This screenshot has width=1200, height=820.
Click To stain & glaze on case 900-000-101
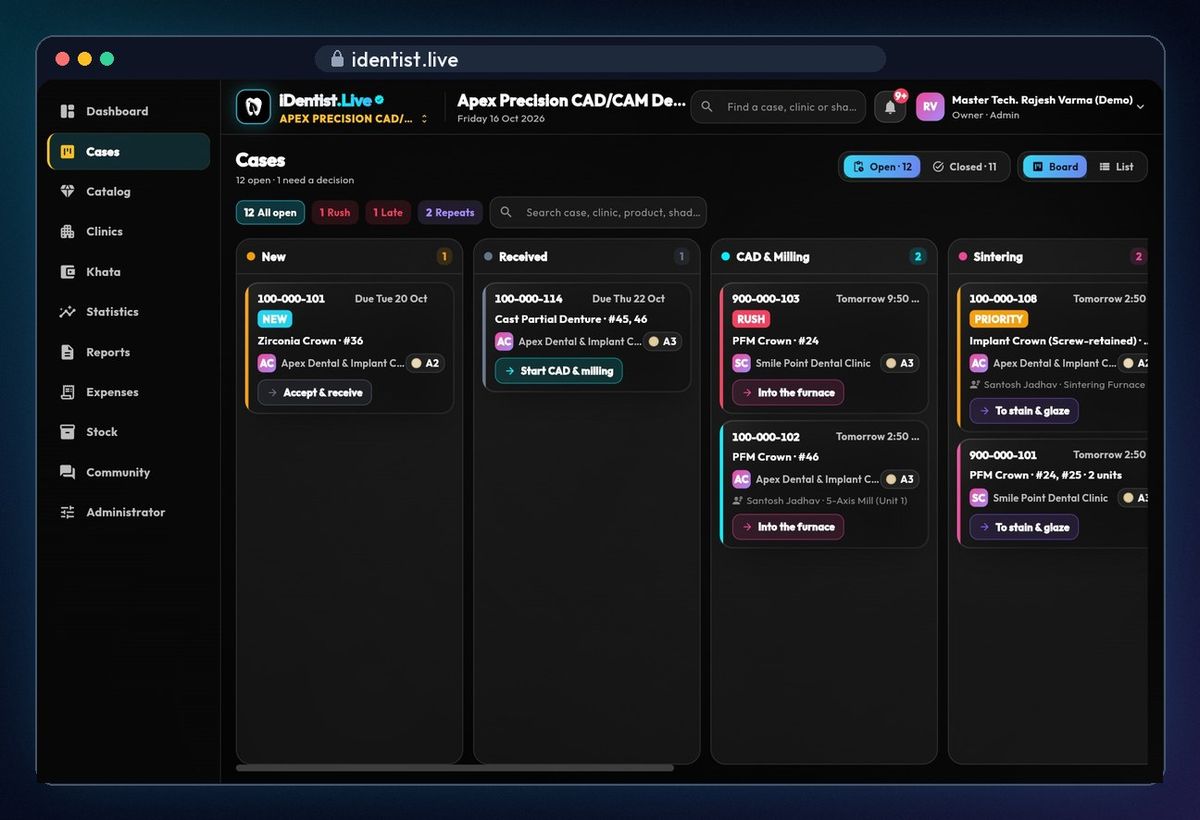[1024, 527]
